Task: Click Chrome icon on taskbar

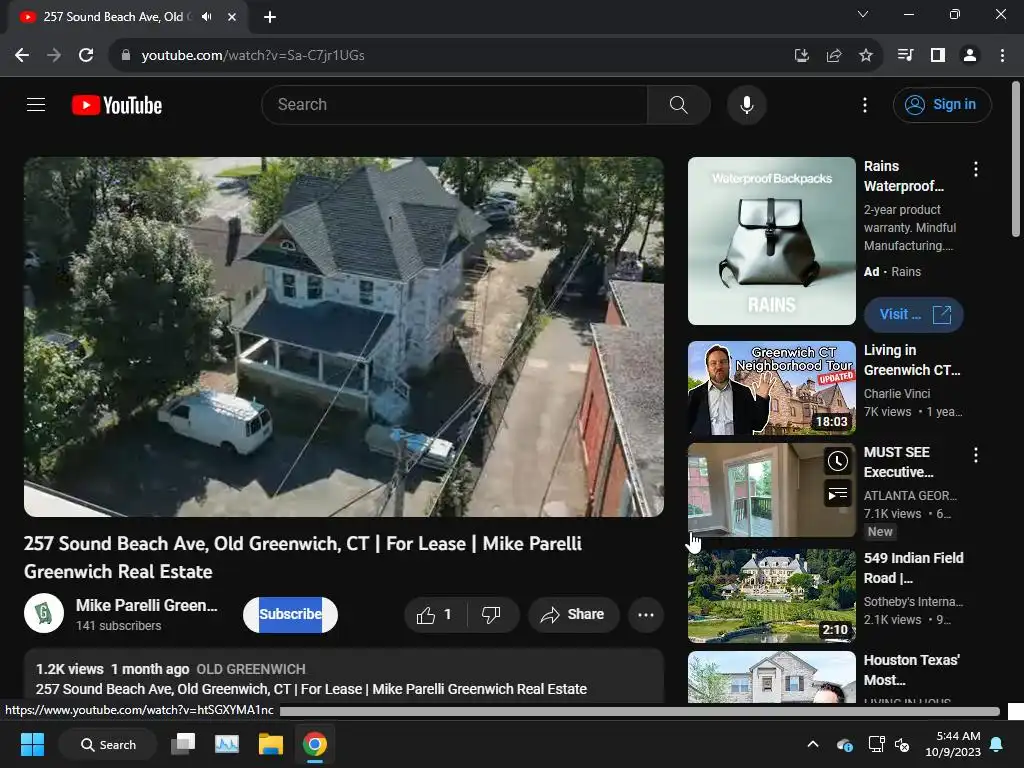Action: coord(315,744)
